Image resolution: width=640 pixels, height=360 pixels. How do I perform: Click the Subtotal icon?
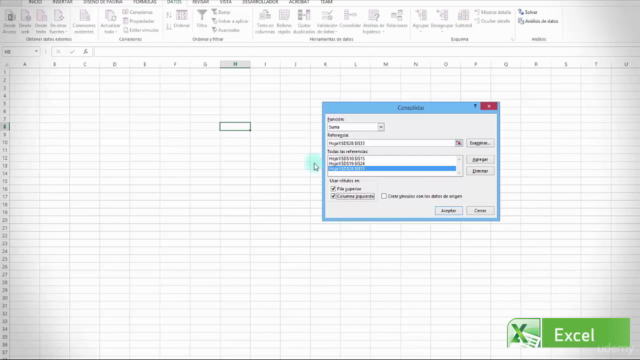tap(463, 19)
